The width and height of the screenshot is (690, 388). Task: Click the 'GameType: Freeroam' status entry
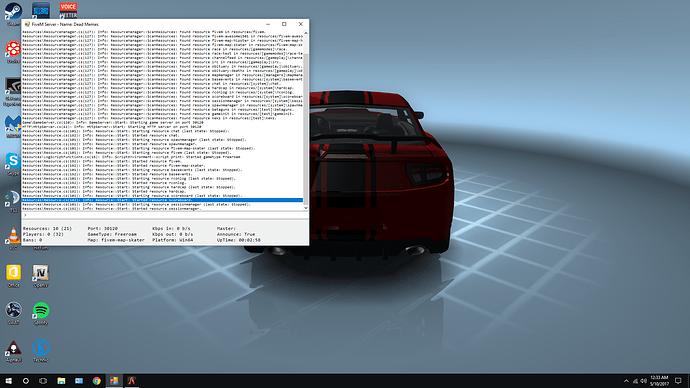click(x=112, y=234)
